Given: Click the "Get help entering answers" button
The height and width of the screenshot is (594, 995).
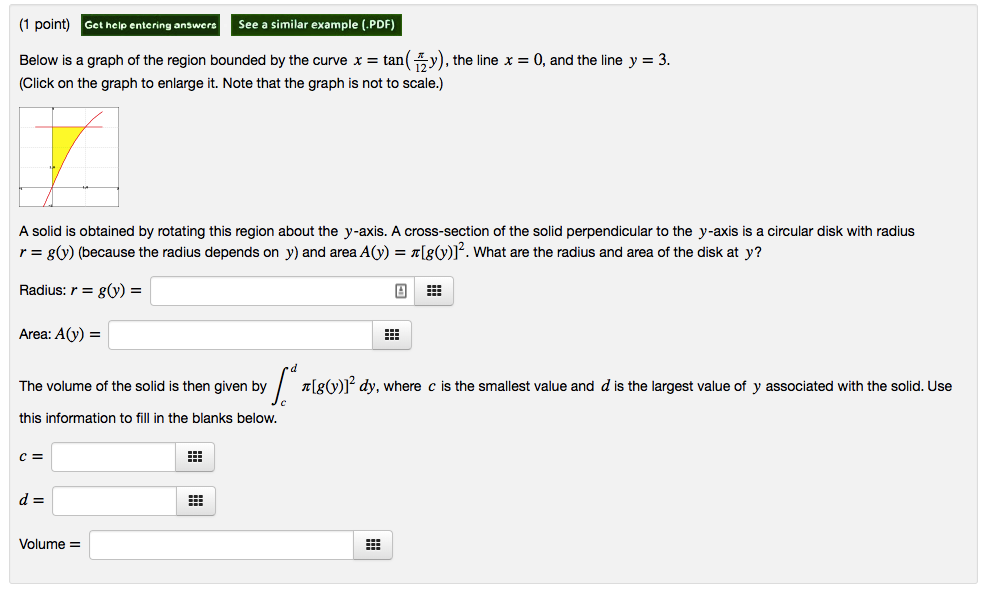Looking at the screenshot, I should (x=150, y=25).
